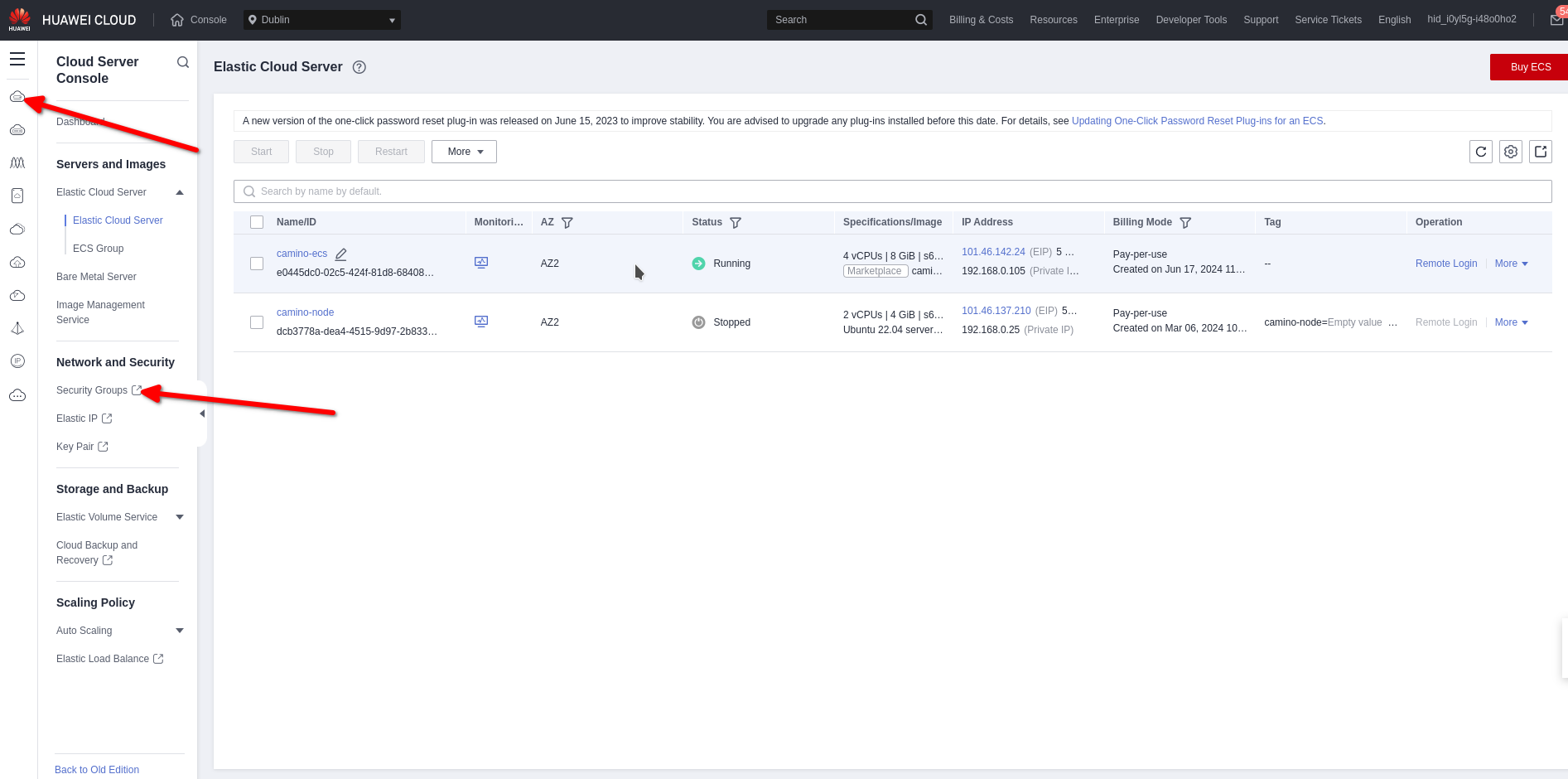Toggle the select-all checkbox in table header
1568x779 pixels.
[257, 222]
